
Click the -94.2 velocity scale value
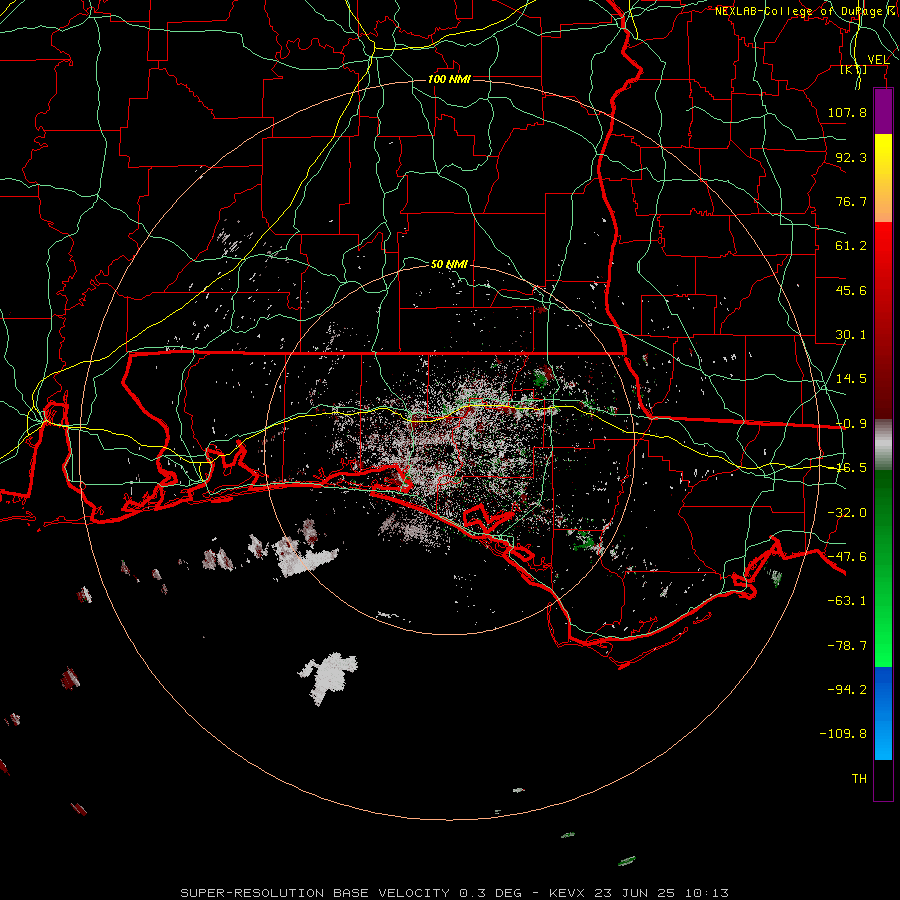coord(847,689)
